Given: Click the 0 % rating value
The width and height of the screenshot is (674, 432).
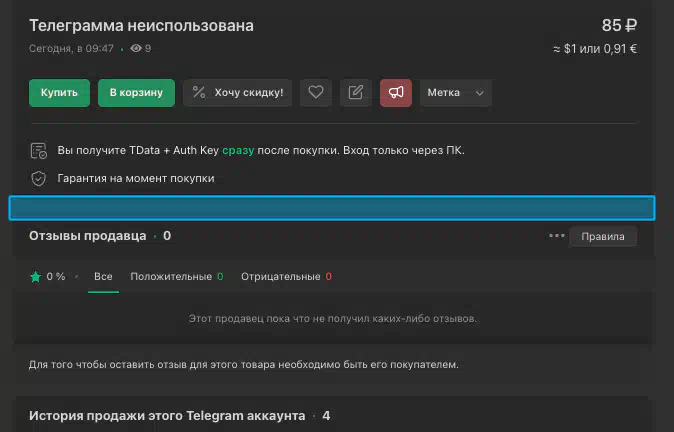Looking at the screenshot, I should click(x=56, y=277).
